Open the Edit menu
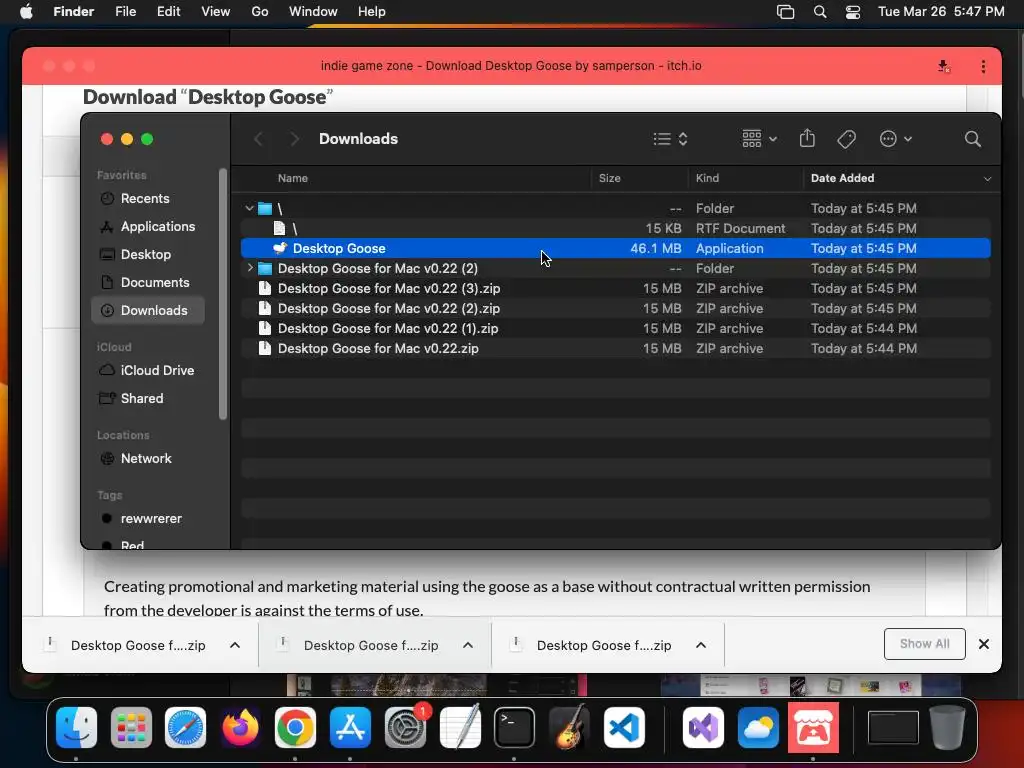 [168, 12]
